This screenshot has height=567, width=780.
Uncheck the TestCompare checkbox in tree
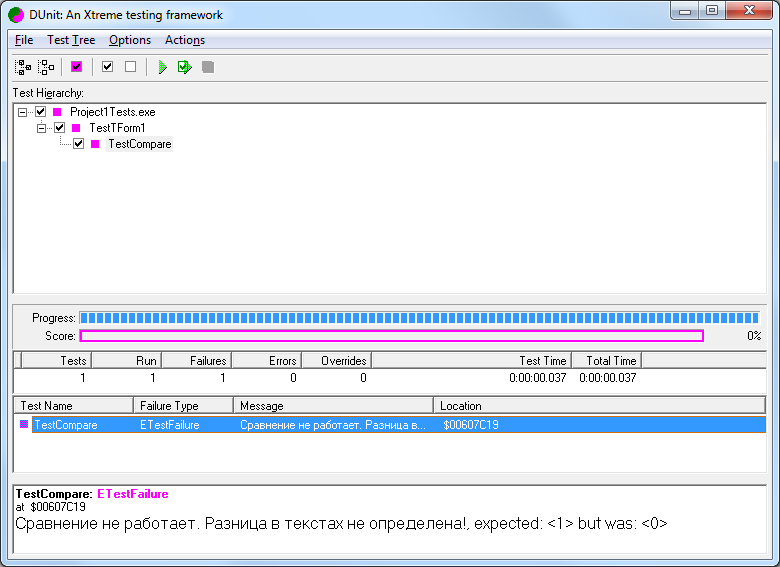point(79,144)
